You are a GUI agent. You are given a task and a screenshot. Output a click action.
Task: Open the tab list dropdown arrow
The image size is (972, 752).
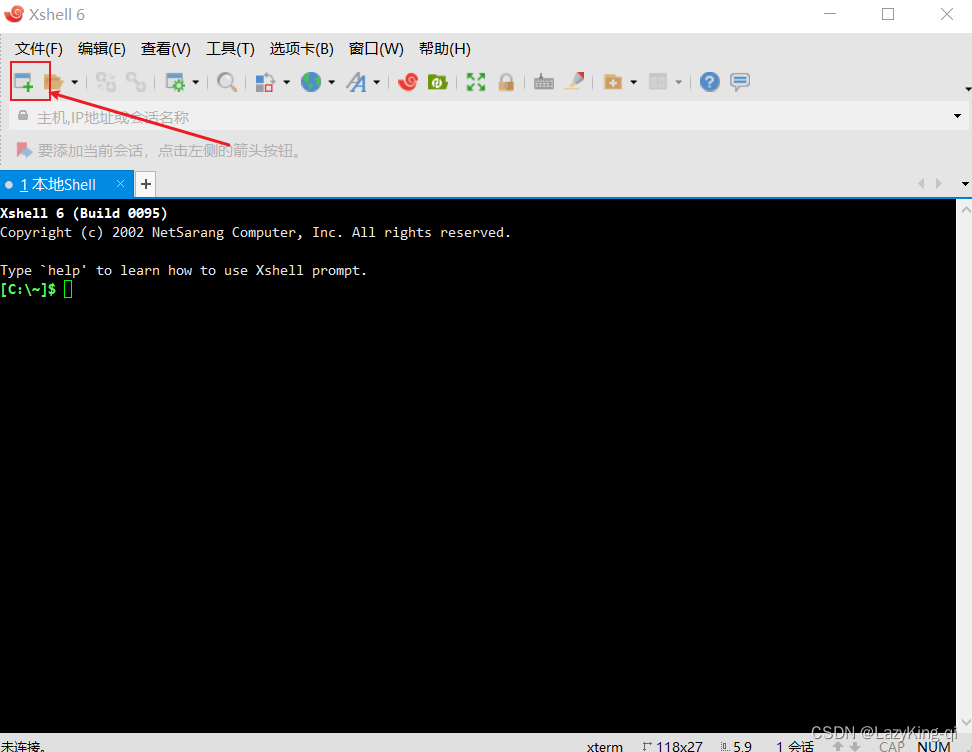pos(965,184)
